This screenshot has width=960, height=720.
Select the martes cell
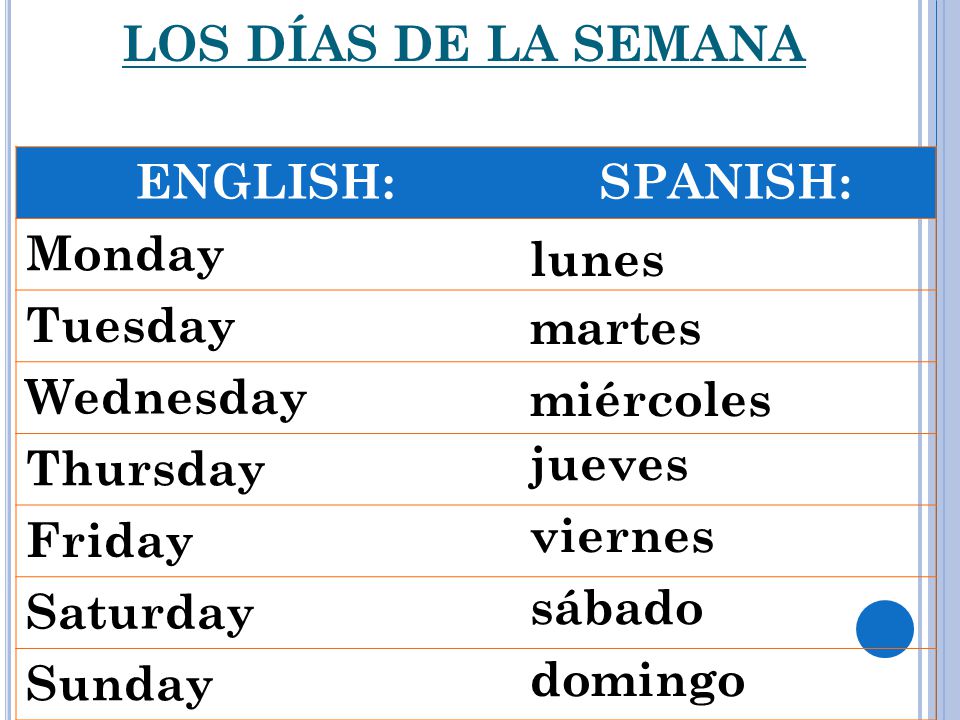[x=615, y=331]
